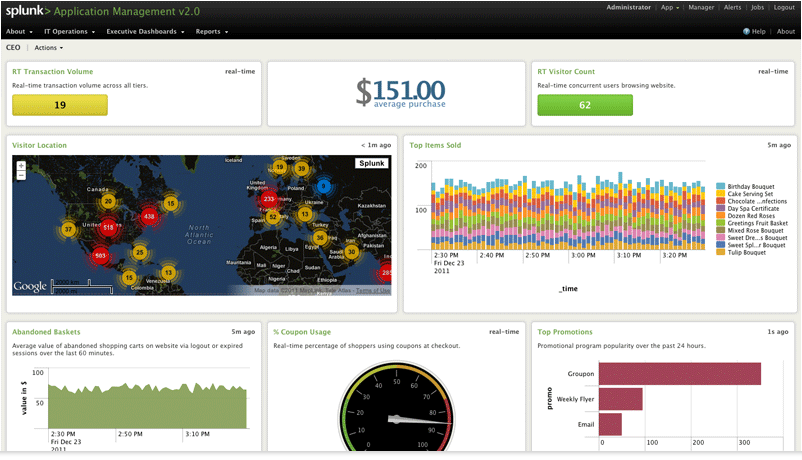
Task: Click the green Abandoned Baskets area chart
Action: click(147, 406)
